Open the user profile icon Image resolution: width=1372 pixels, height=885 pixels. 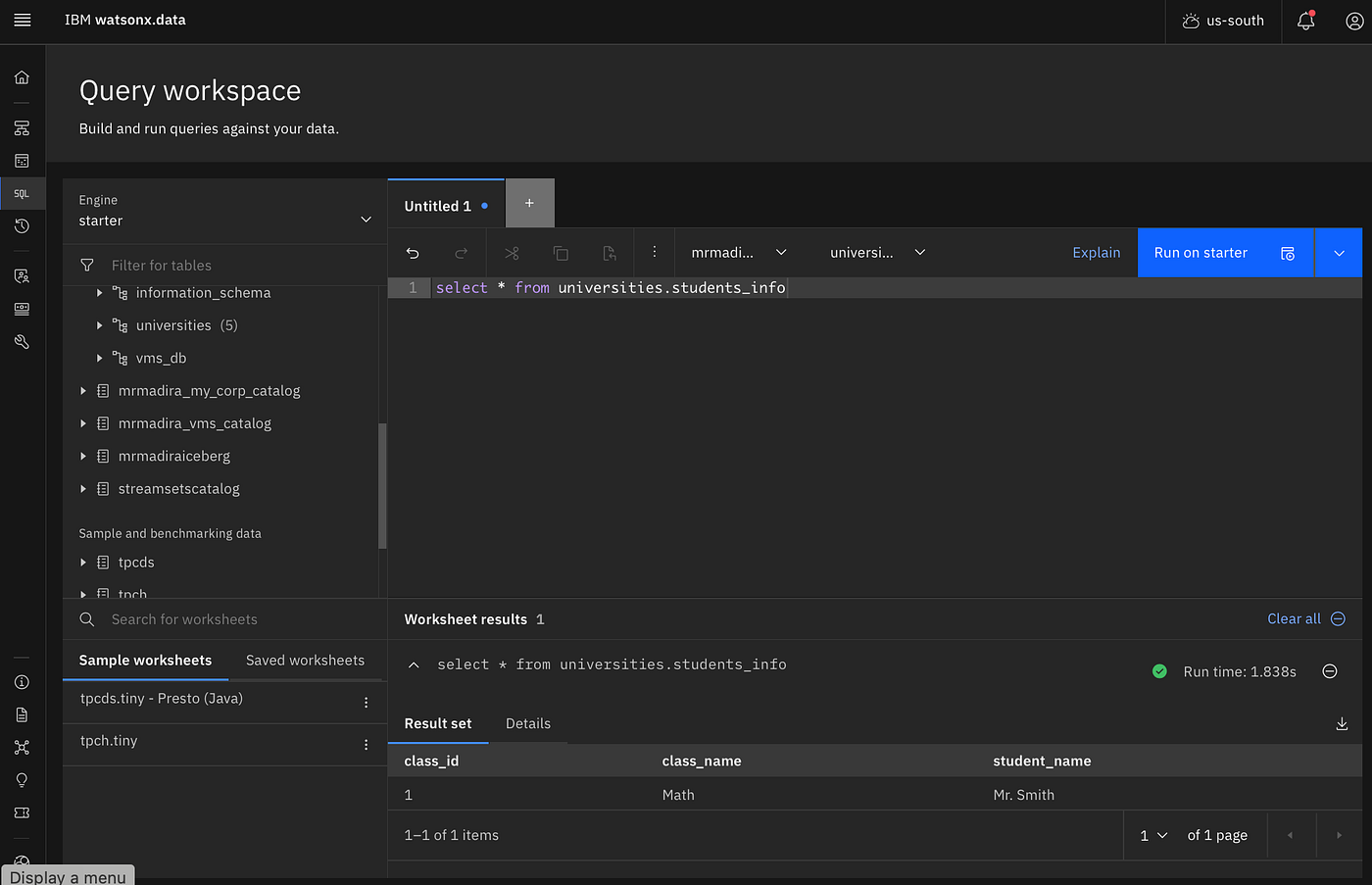tap(1354, 21)
